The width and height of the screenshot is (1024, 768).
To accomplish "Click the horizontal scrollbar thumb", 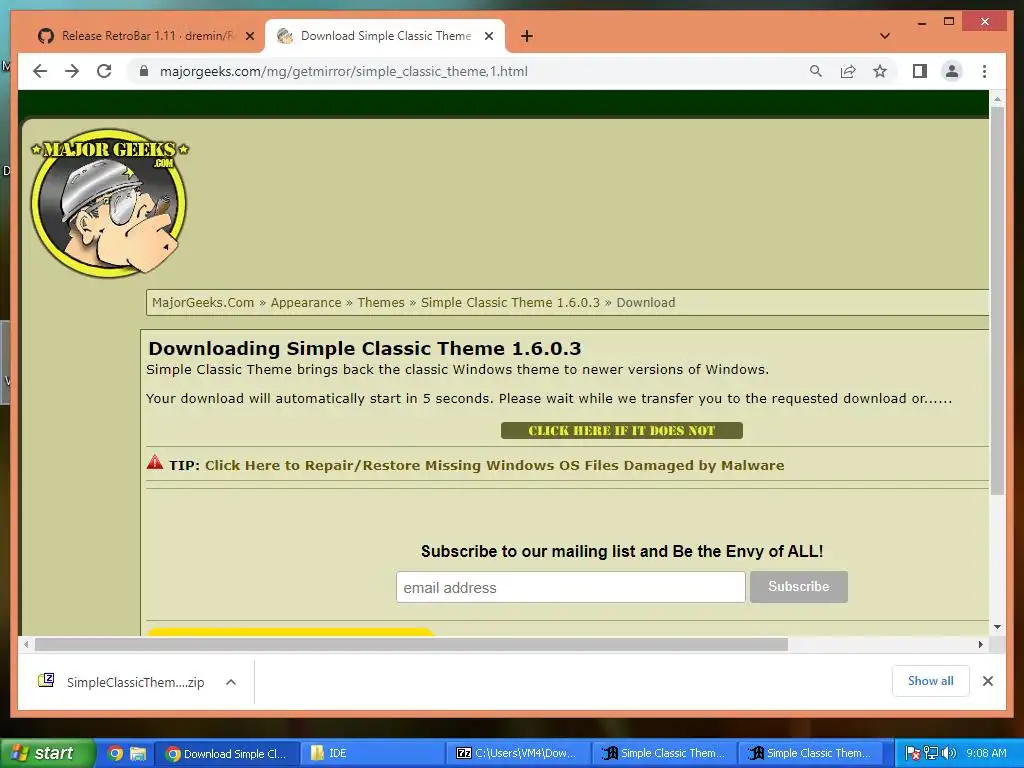I will (x=411, y=645).
